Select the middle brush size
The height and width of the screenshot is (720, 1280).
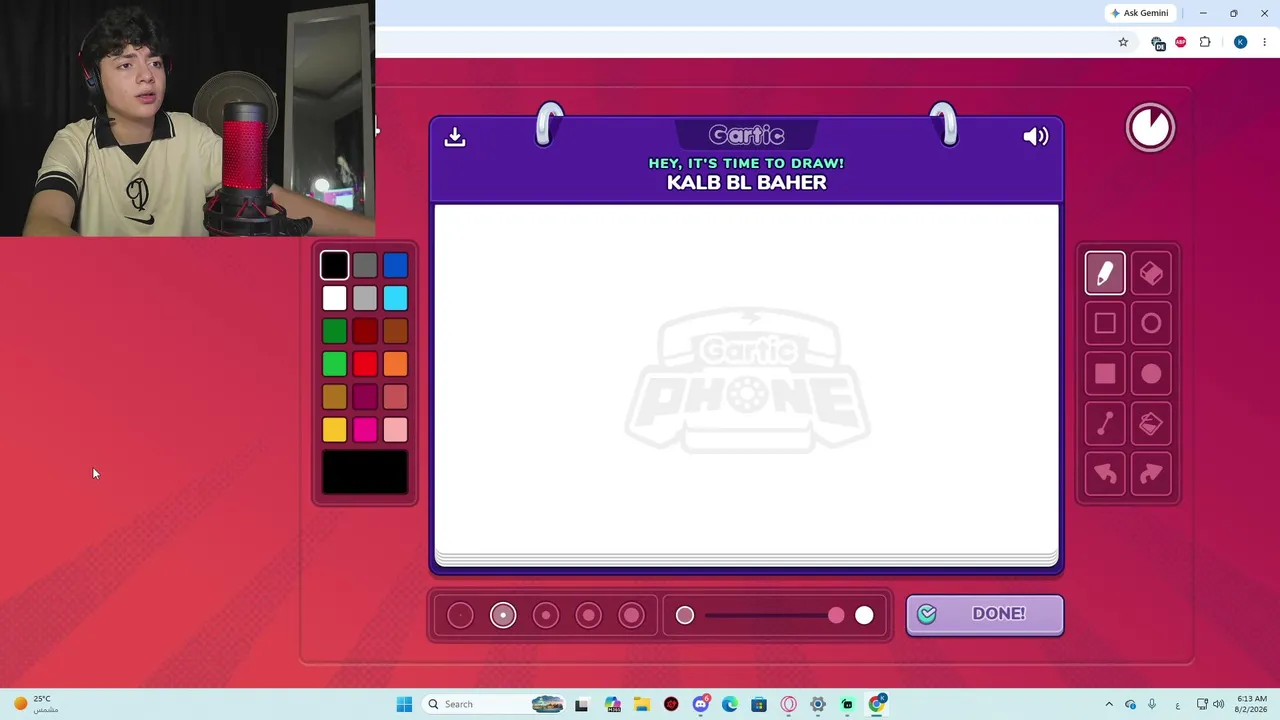[546, 615]
